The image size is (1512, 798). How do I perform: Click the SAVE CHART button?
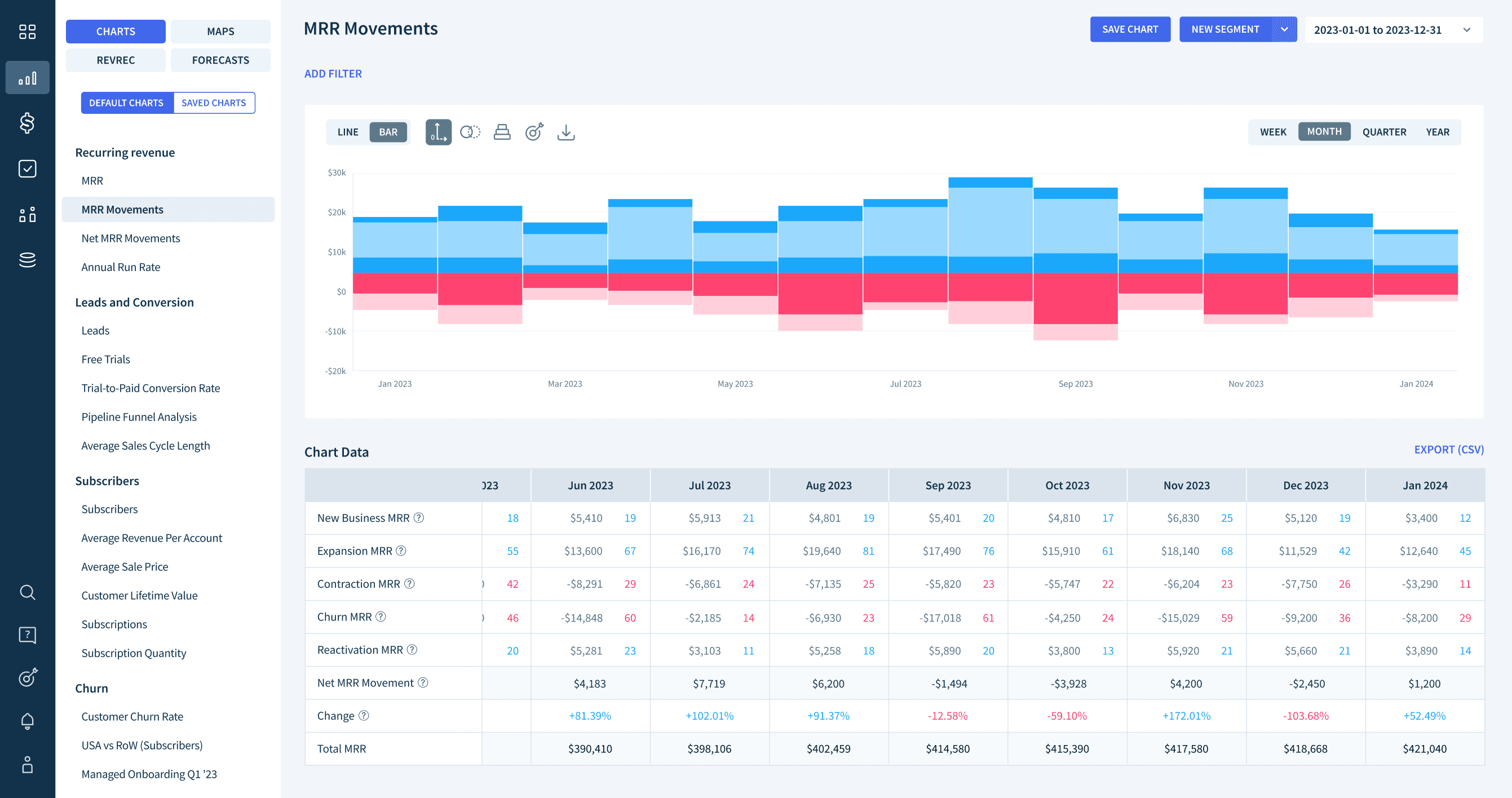pyautogui.click(x=1129, y=29)
